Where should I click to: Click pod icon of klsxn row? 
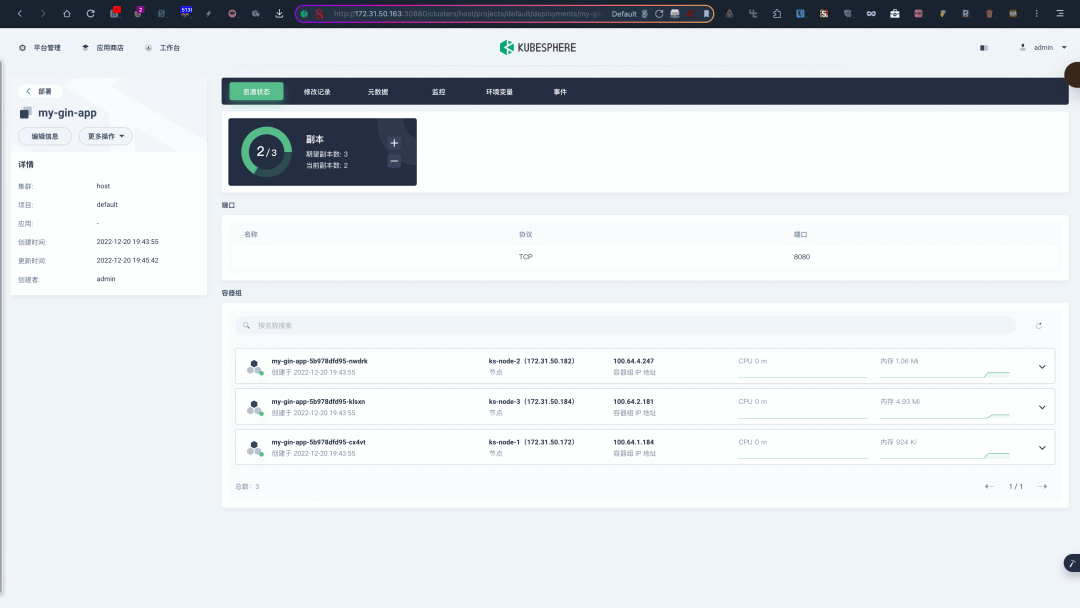[255, 408]
